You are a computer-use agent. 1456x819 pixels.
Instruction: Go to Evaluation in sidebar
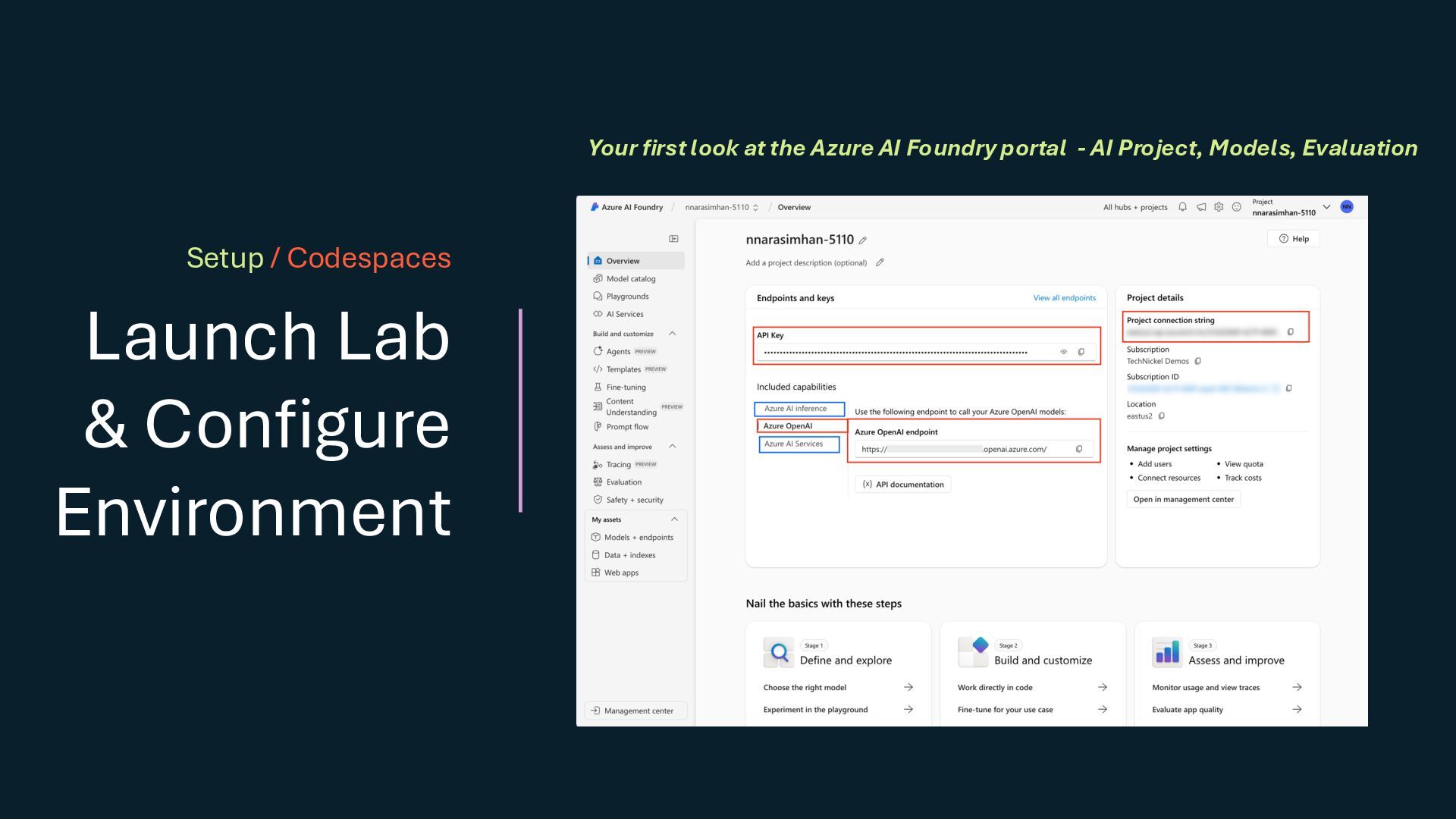coord(623,482)
